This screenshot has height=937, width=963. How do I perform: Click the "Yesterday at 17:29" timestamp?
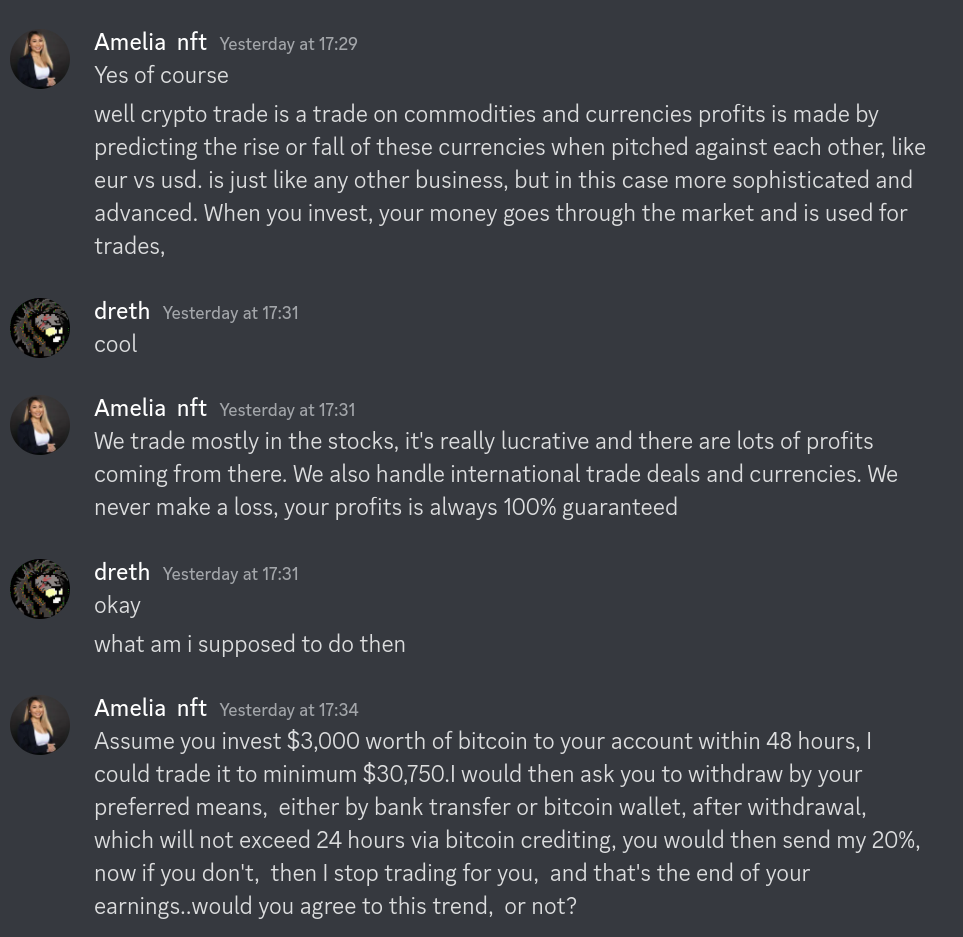click(x=288, y=44)
